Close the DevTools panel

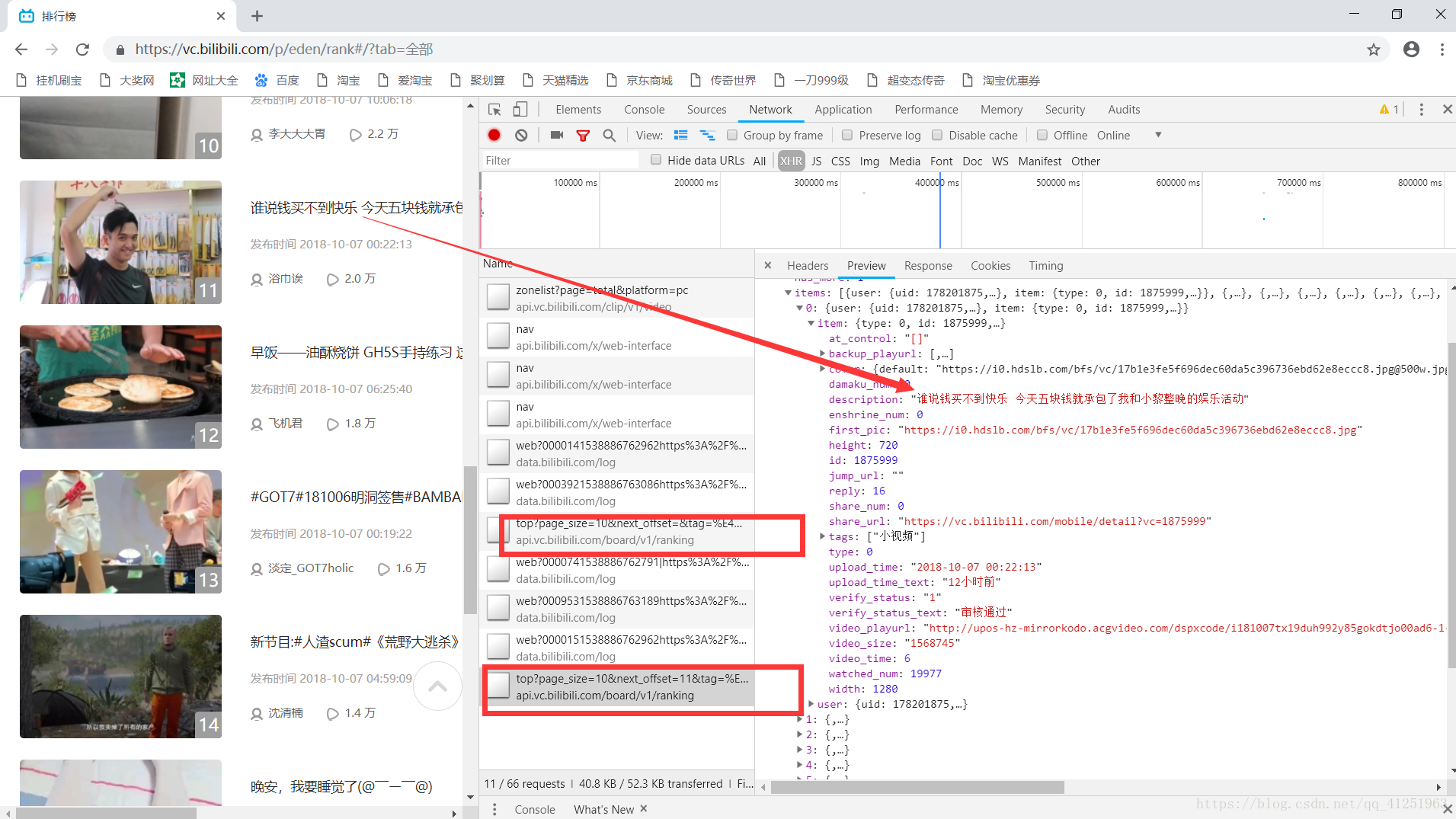click(x=1447, y=110)
